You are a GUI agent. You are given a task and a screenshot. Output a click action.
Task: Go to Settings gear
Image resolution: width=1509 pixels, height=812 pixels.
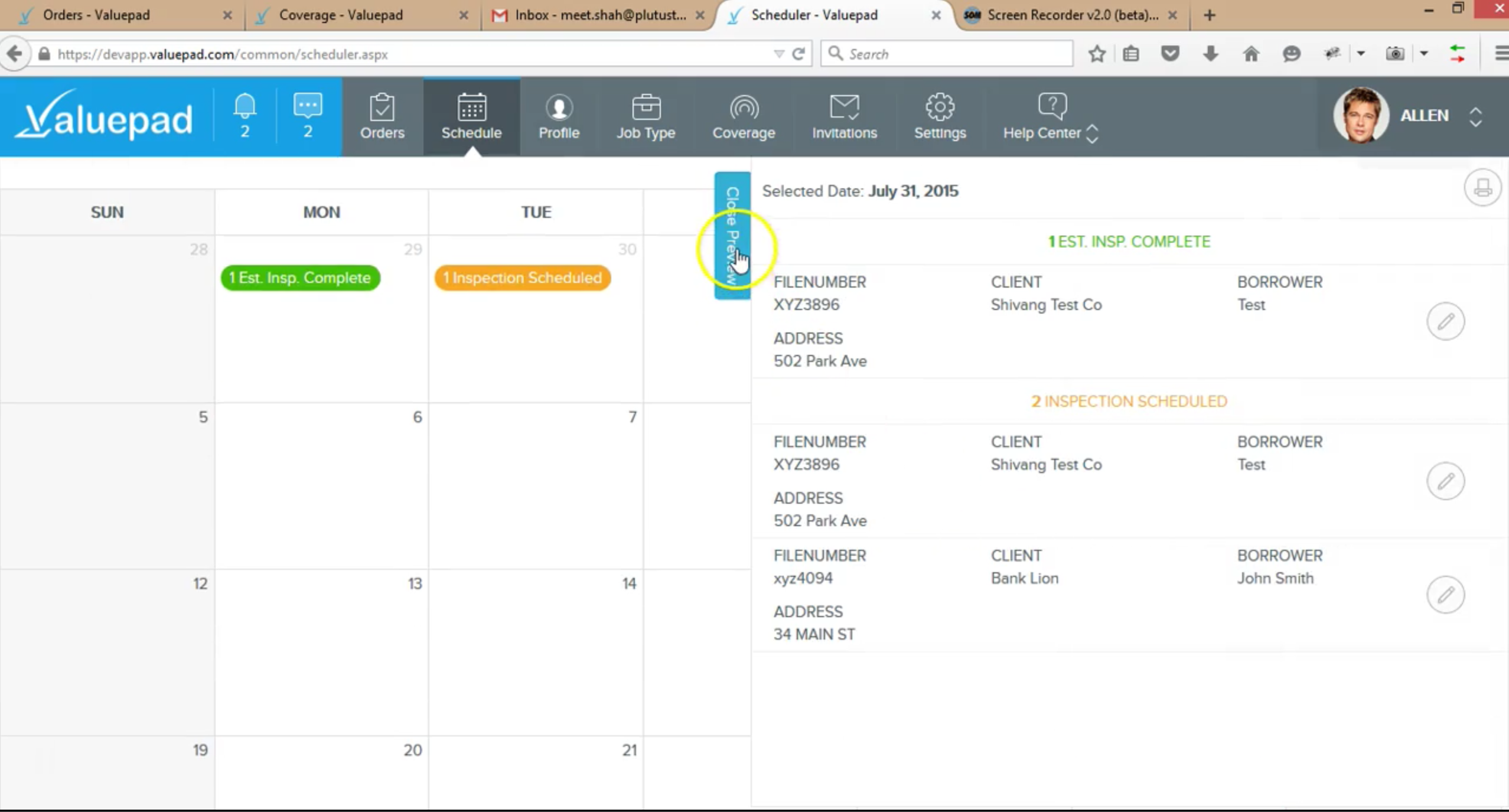[940, 117]
